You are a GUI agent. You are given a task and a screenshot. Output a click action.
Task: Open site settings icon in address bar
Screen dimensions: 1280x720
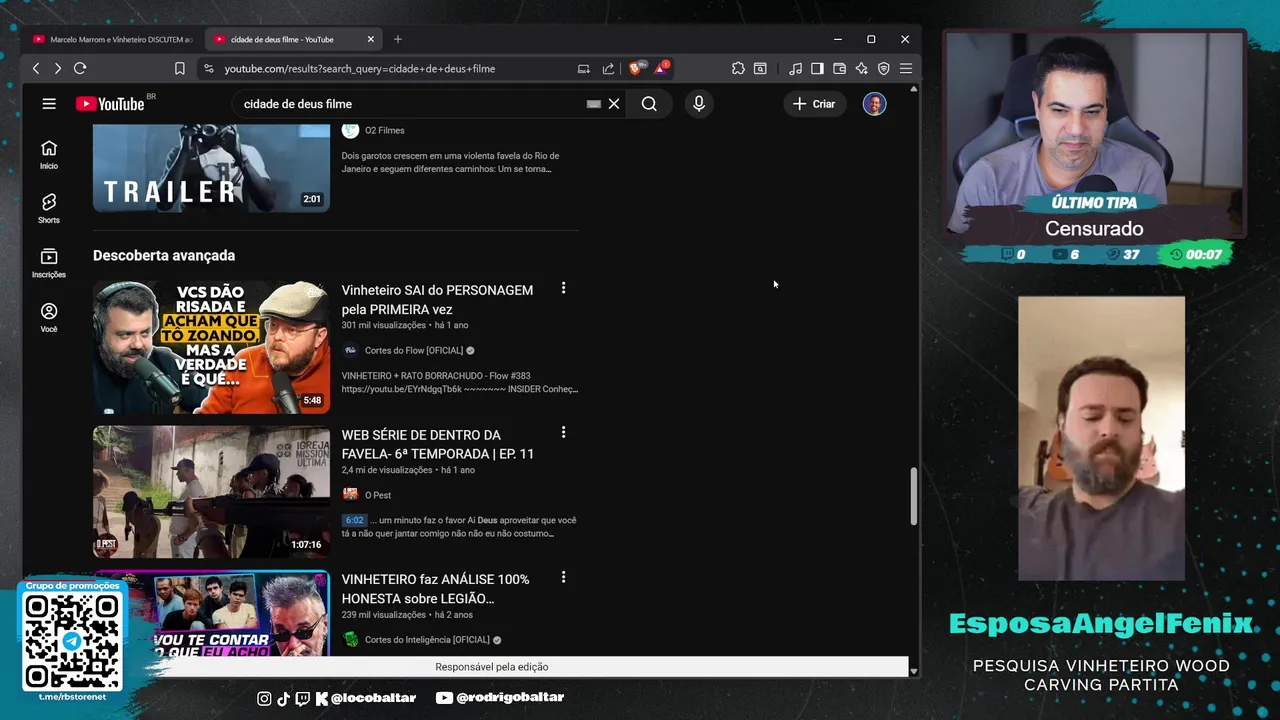click(208, 68)
